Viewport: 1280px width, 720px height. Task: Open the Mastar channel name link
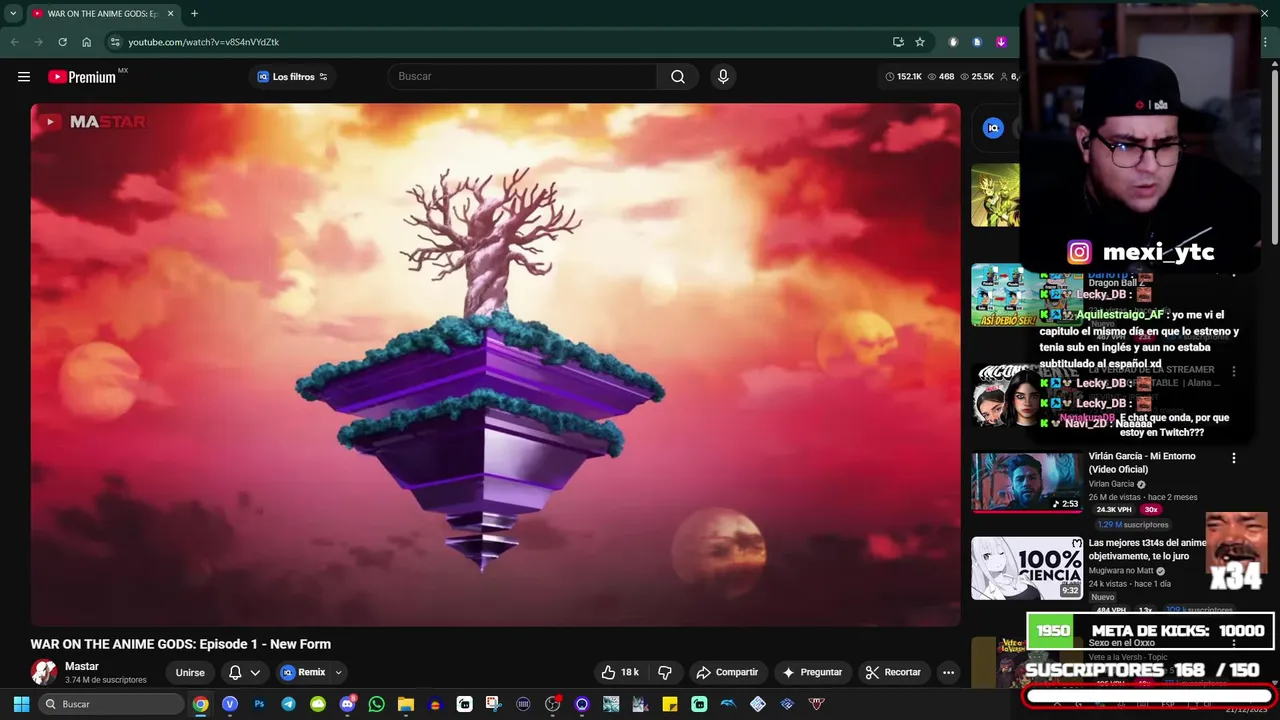point(82,666)
